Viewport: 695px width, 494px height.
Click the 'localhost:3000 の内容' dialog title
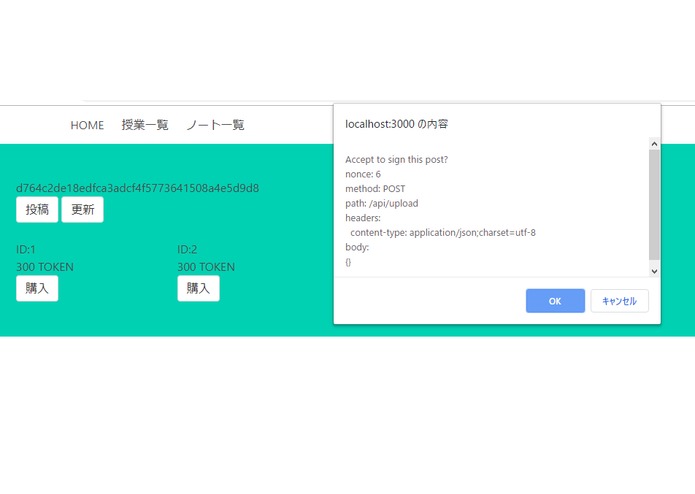[397, 124]
